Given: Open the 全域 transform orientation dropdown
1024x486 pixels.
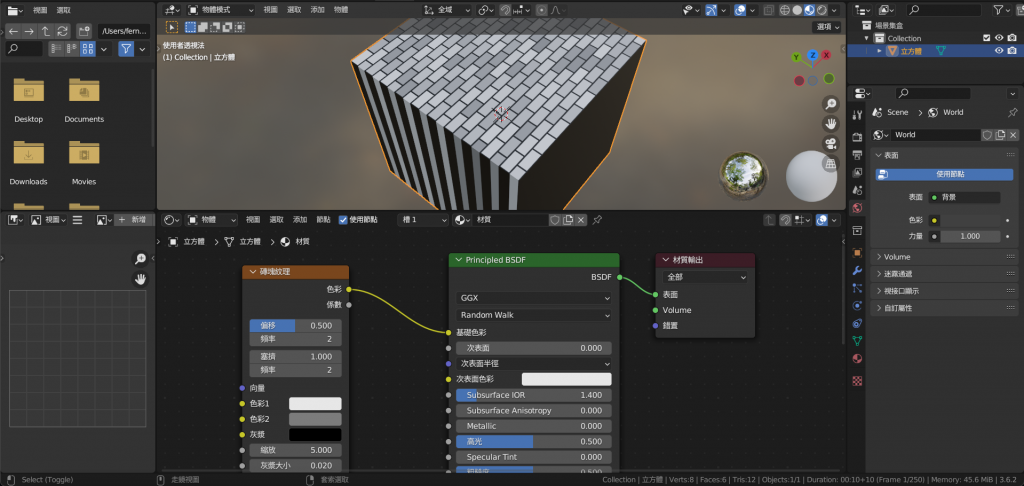Looking at the screenshot, I should pyautogui.click(x=447, y=10).
